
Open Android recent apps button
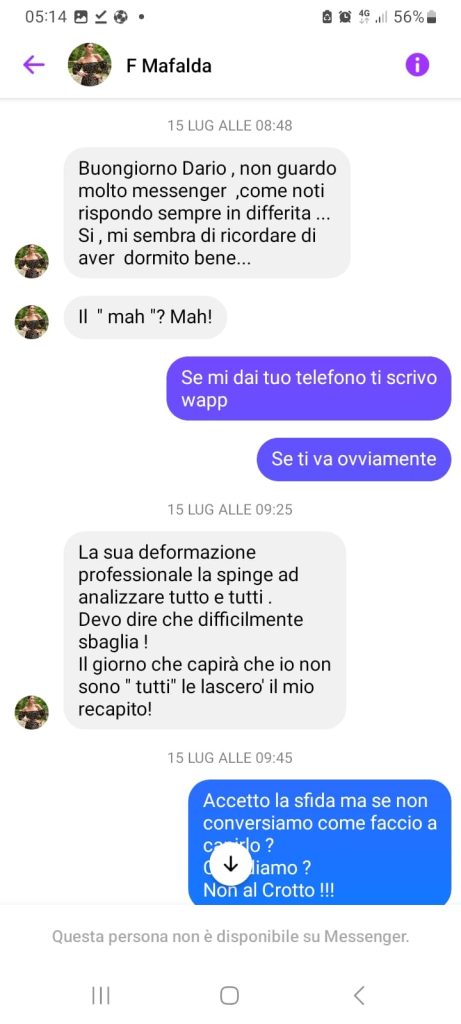[101, 995]
